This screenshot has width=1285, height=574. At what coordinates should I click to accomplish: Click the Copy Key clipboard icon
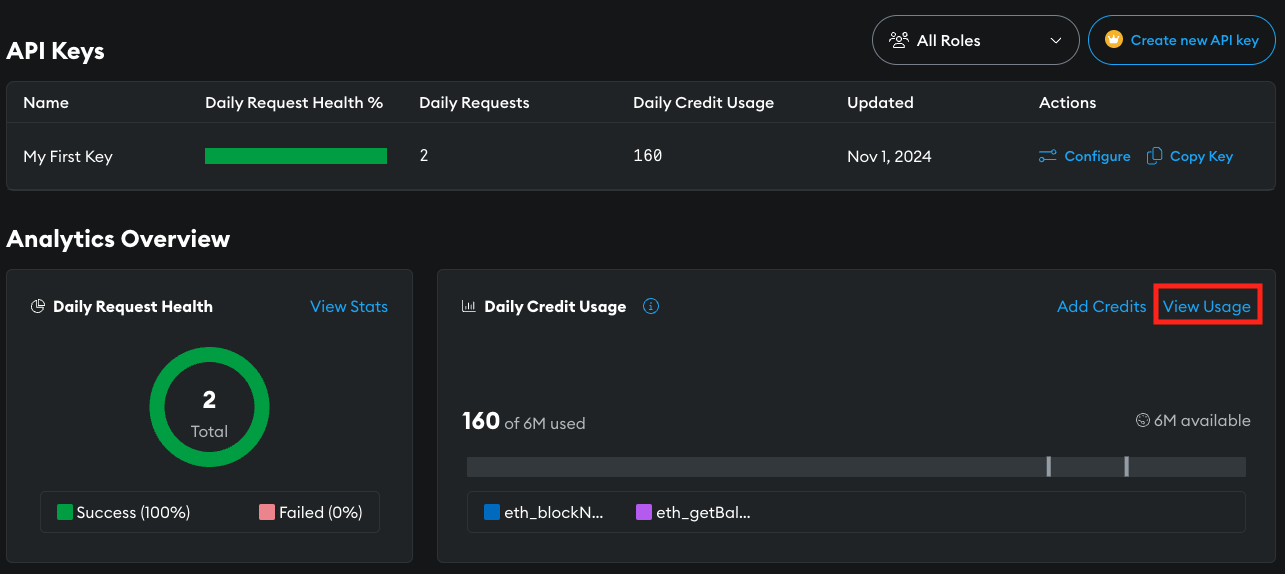coord(1154,156)
